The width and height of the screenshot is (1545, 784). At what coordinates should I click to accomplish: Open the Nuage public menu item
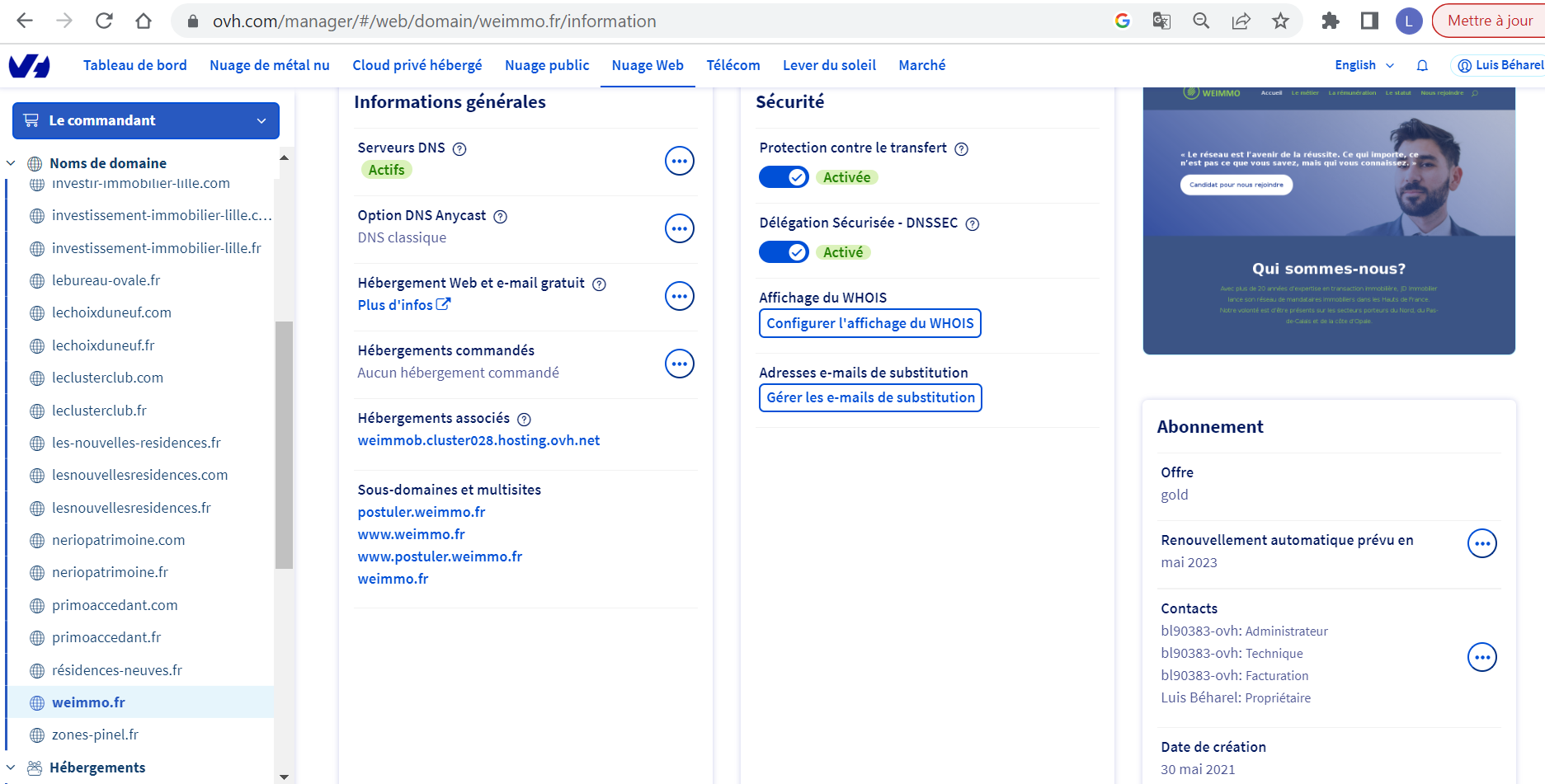click(547, 65)
